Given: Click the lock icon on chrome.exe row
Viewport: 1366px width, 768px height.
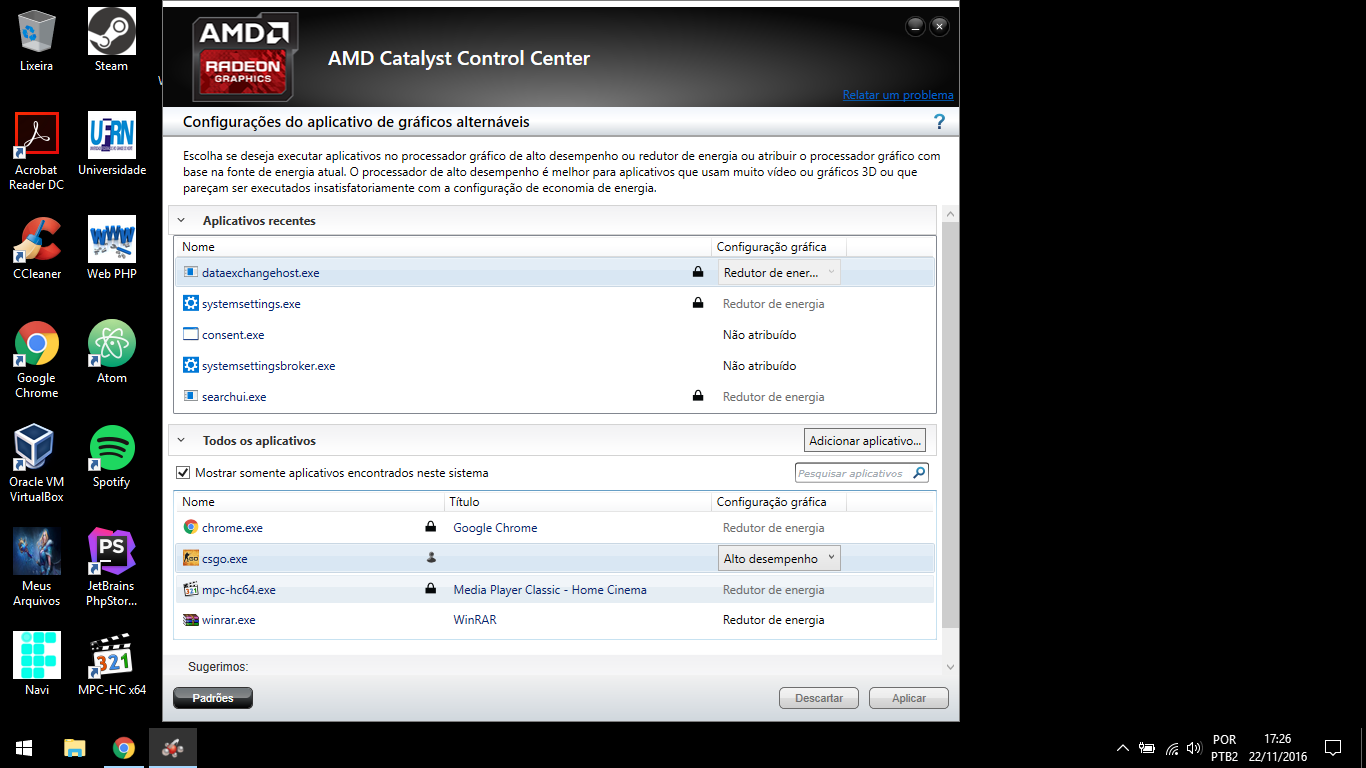Looking at the screenshot, I should [431, 527].
